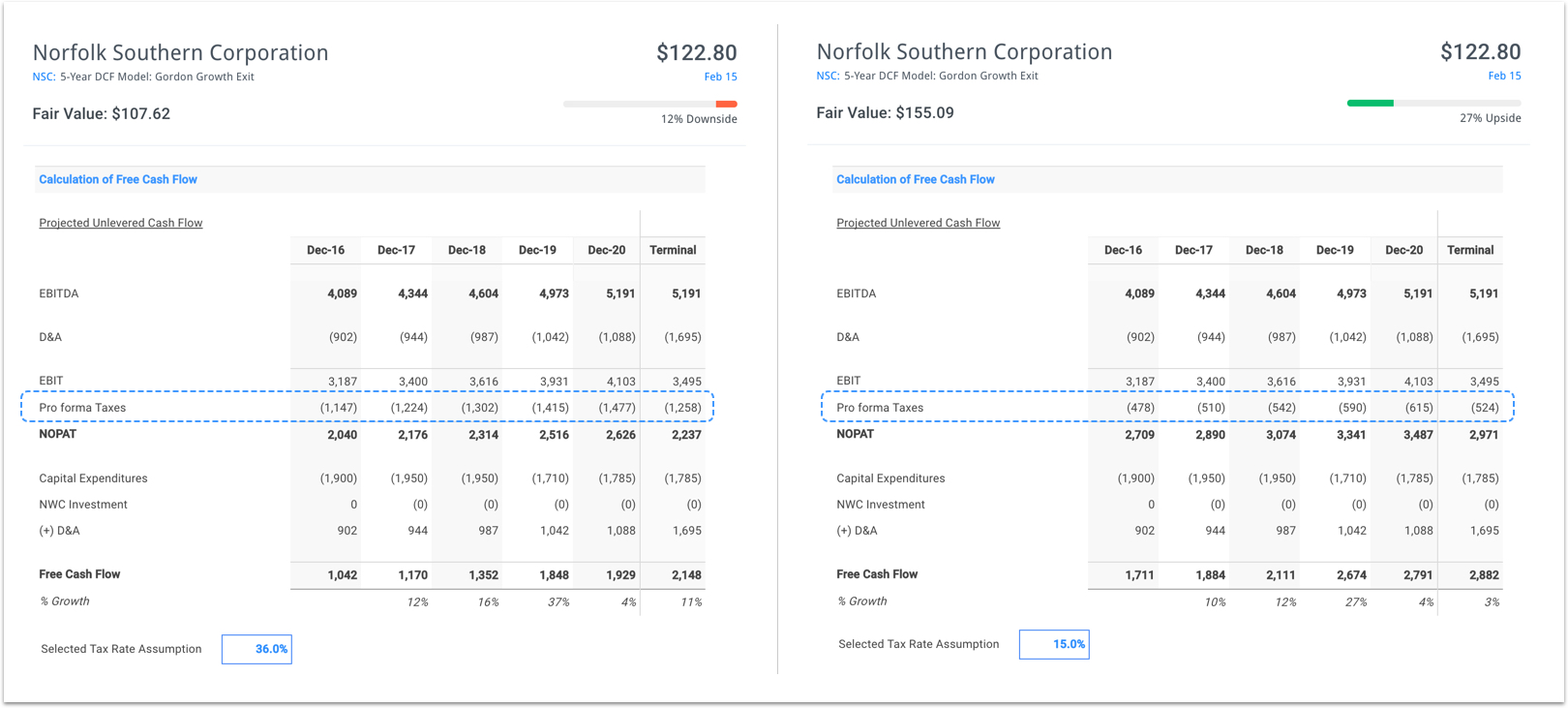Click Free Cash Flow row label in right table
This screenshot has width=1568, height=708.
[877, 574]
